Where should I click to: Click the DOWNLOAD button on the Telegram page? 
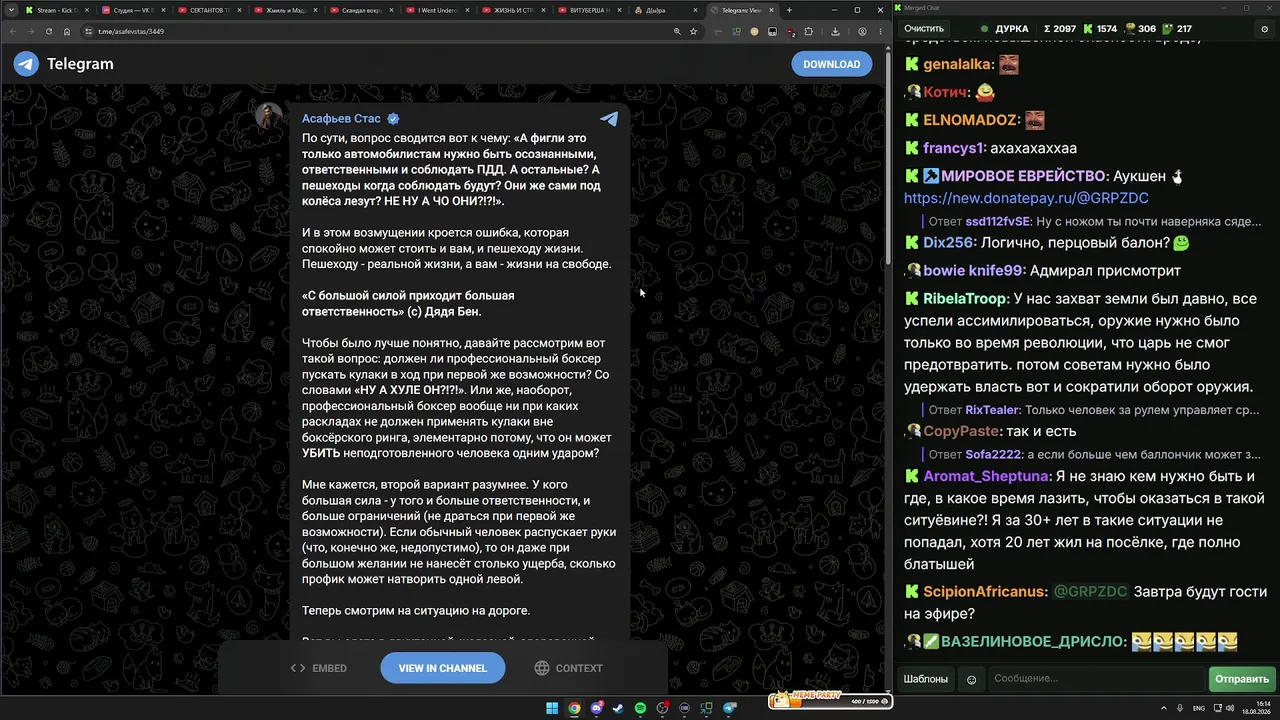(831, 64)
